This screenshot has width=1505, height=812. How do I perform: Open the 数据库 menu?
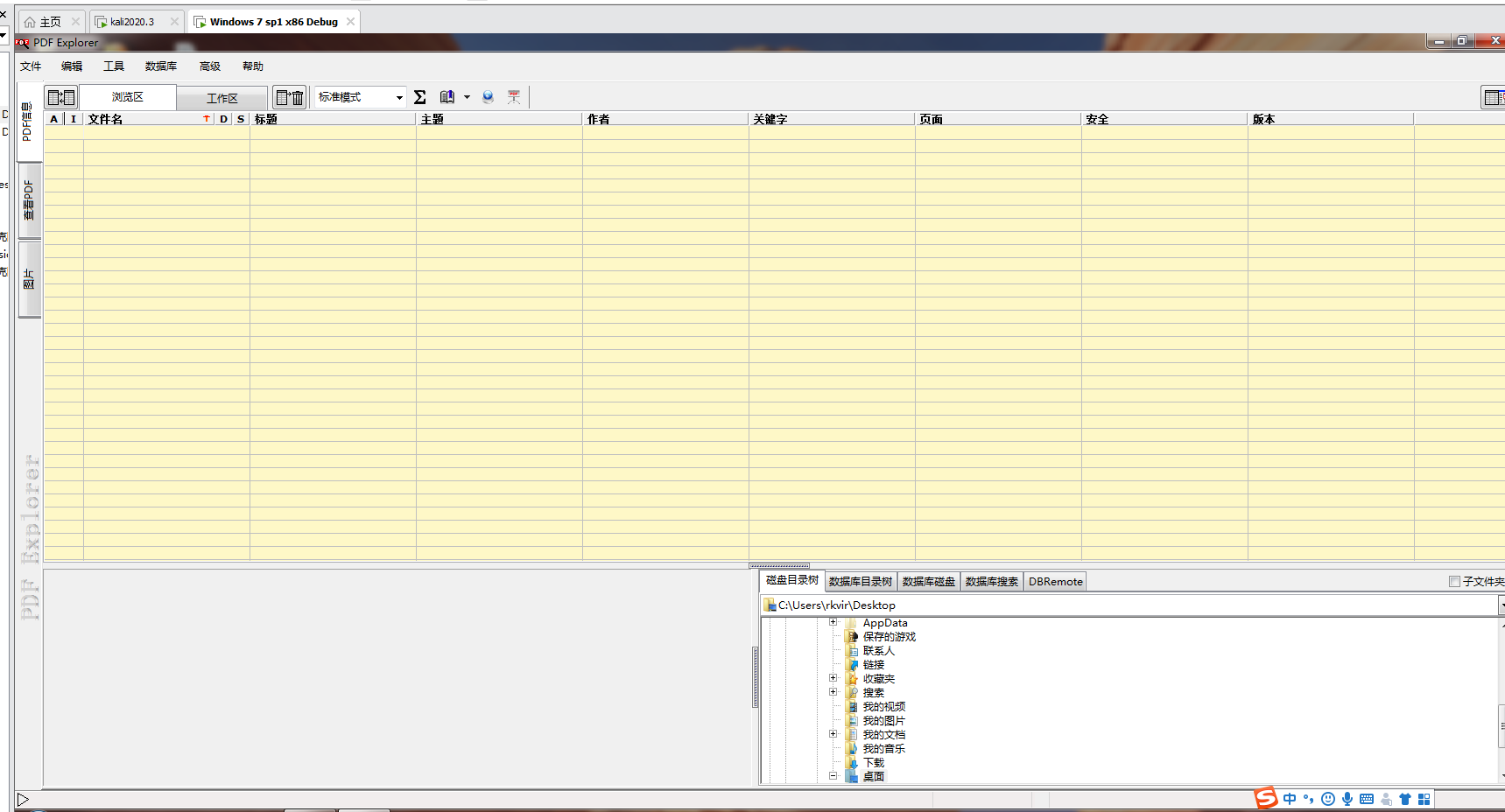(x=160, y=66)
